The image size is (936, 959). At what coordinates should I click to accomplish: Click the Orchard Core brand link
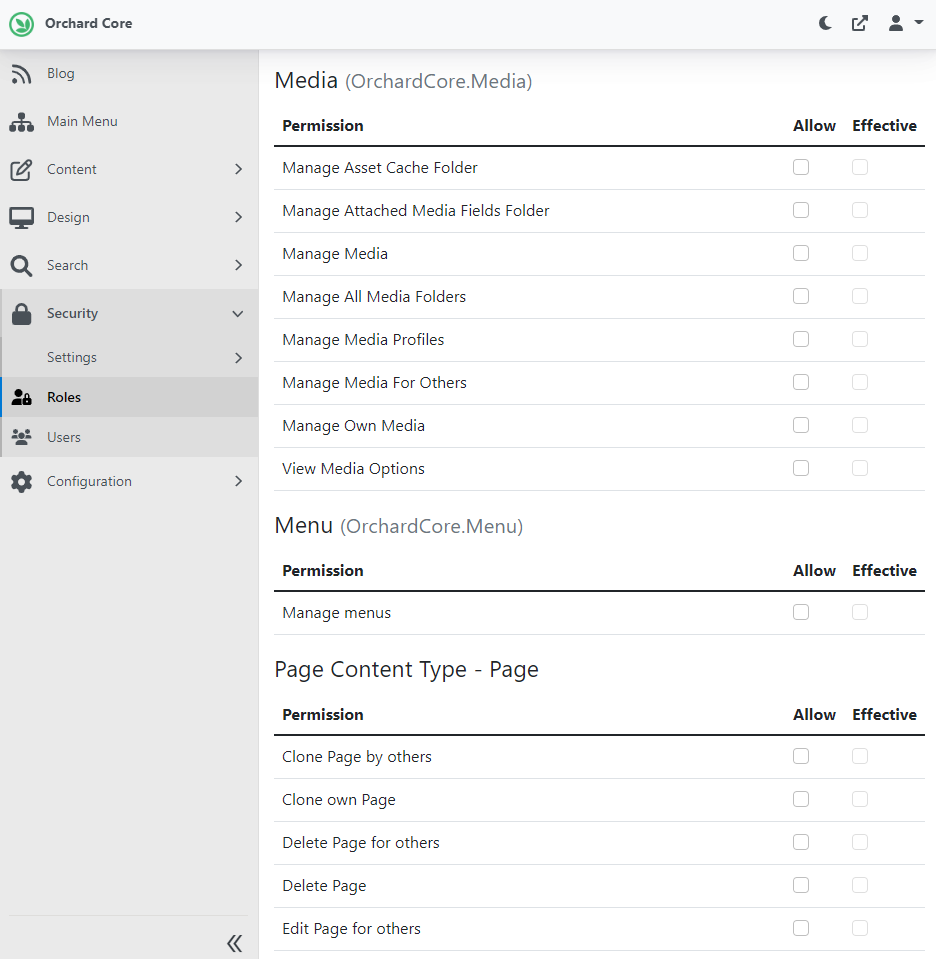pos(89,23)
